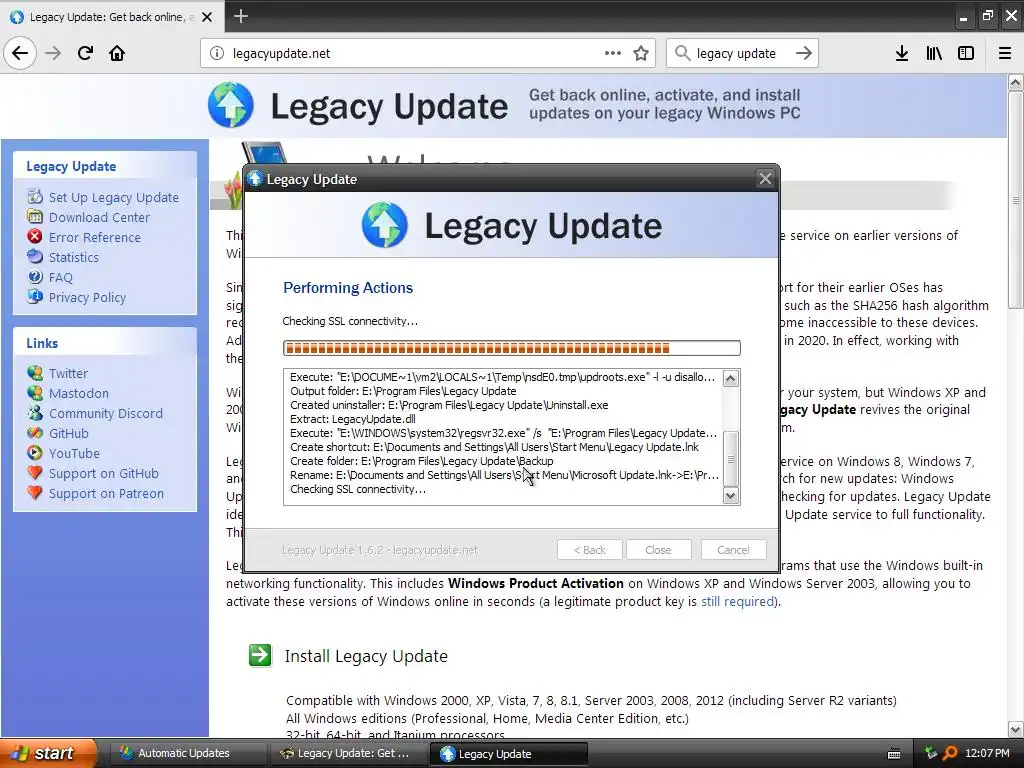This screenshot has width=1024, height=768.
Task: Close the Legacy Update installer dialog
Action: click(765, 179)
